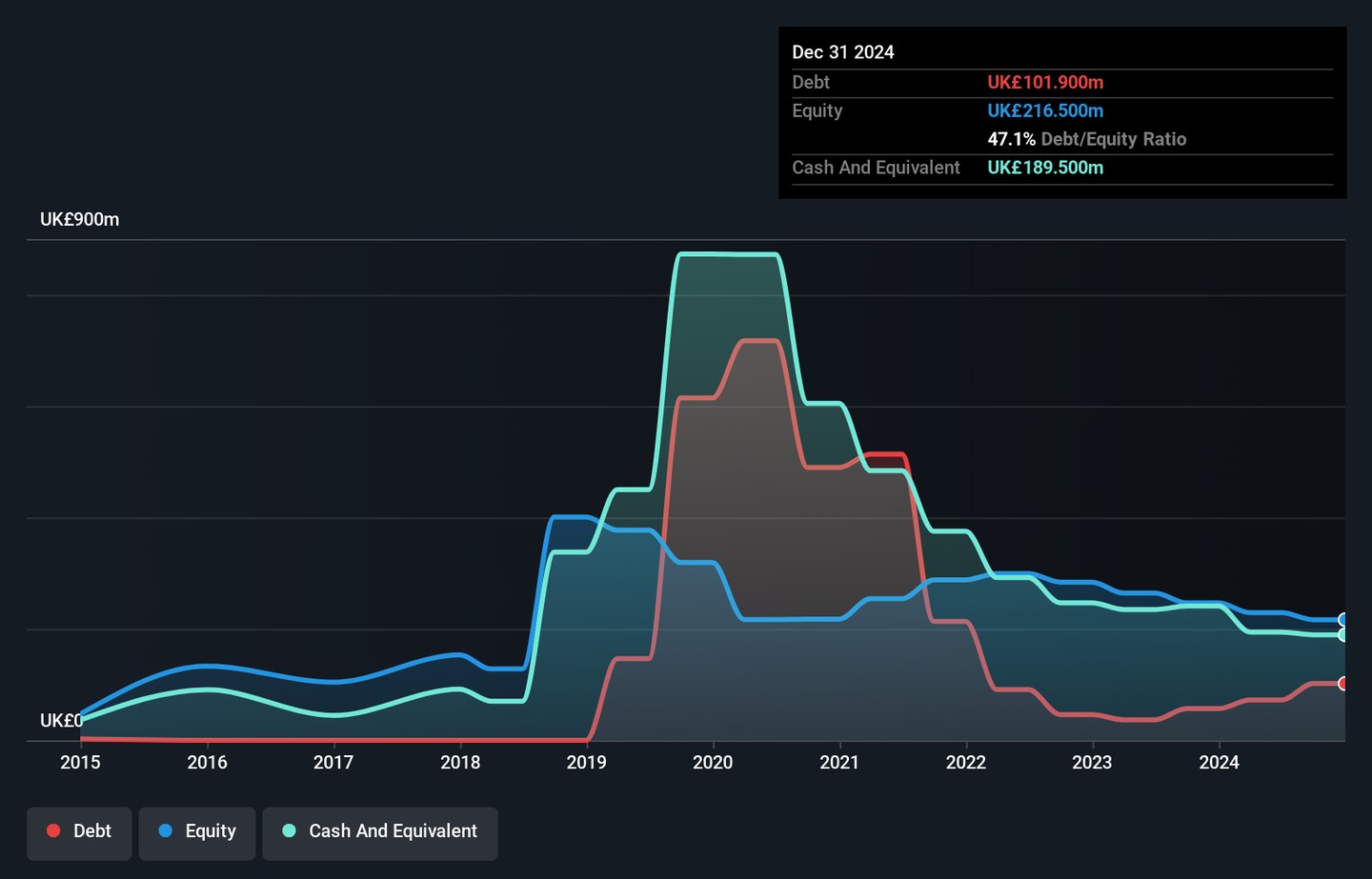This screenshot has height=879, width=1372.
Task: Click the Debt row label in tooltip
Action: 811,83
